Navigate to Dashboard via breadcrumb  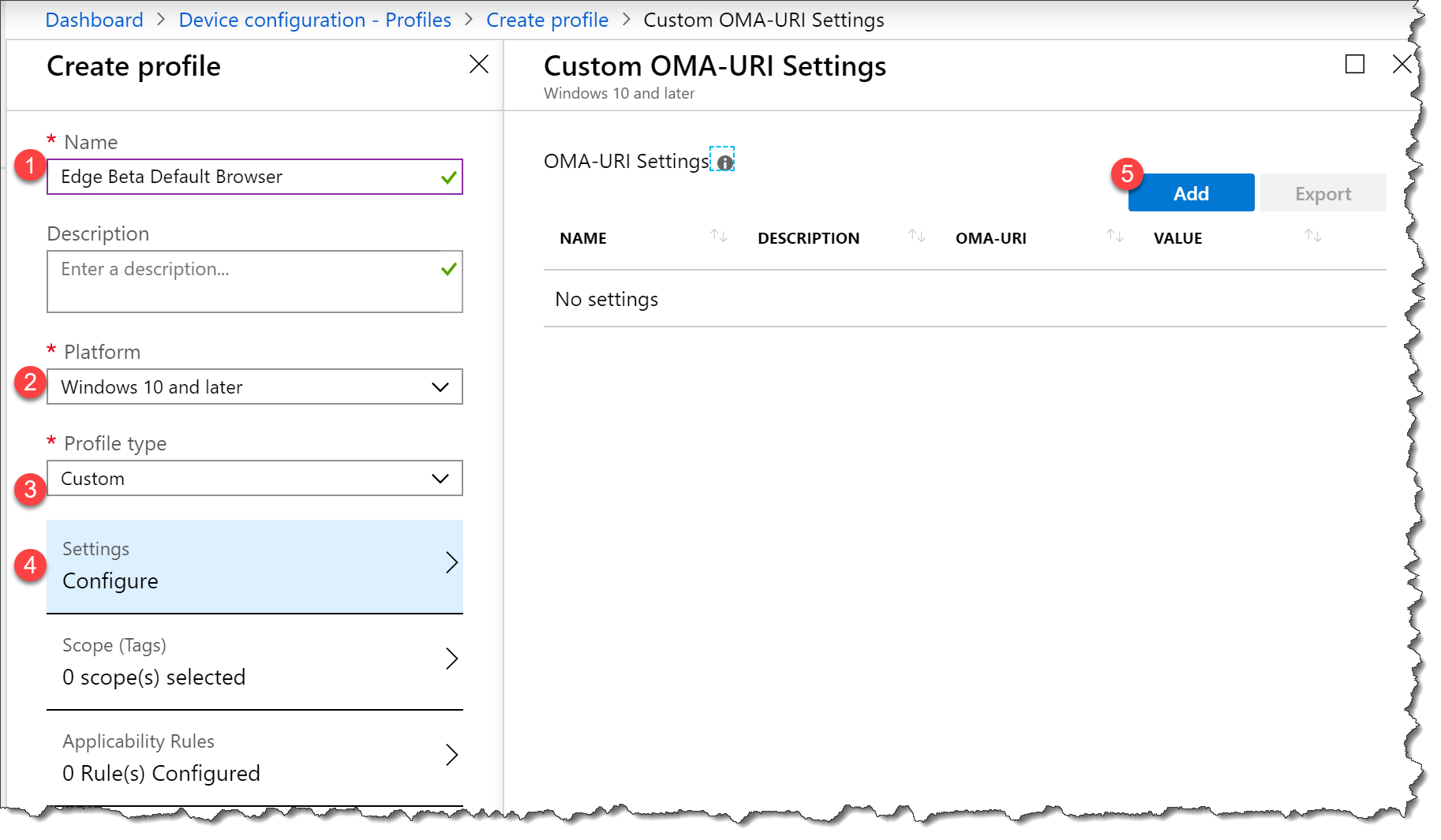point(94,20)
